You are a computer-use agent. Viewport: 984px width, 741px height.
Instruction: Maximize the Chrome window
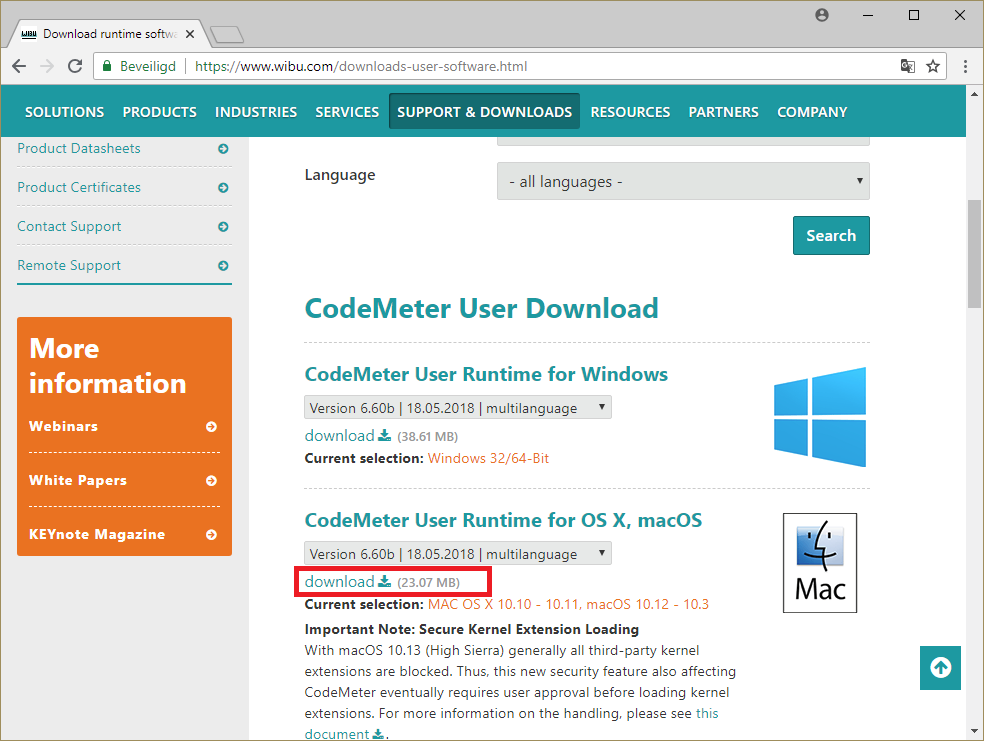point(914,15)
